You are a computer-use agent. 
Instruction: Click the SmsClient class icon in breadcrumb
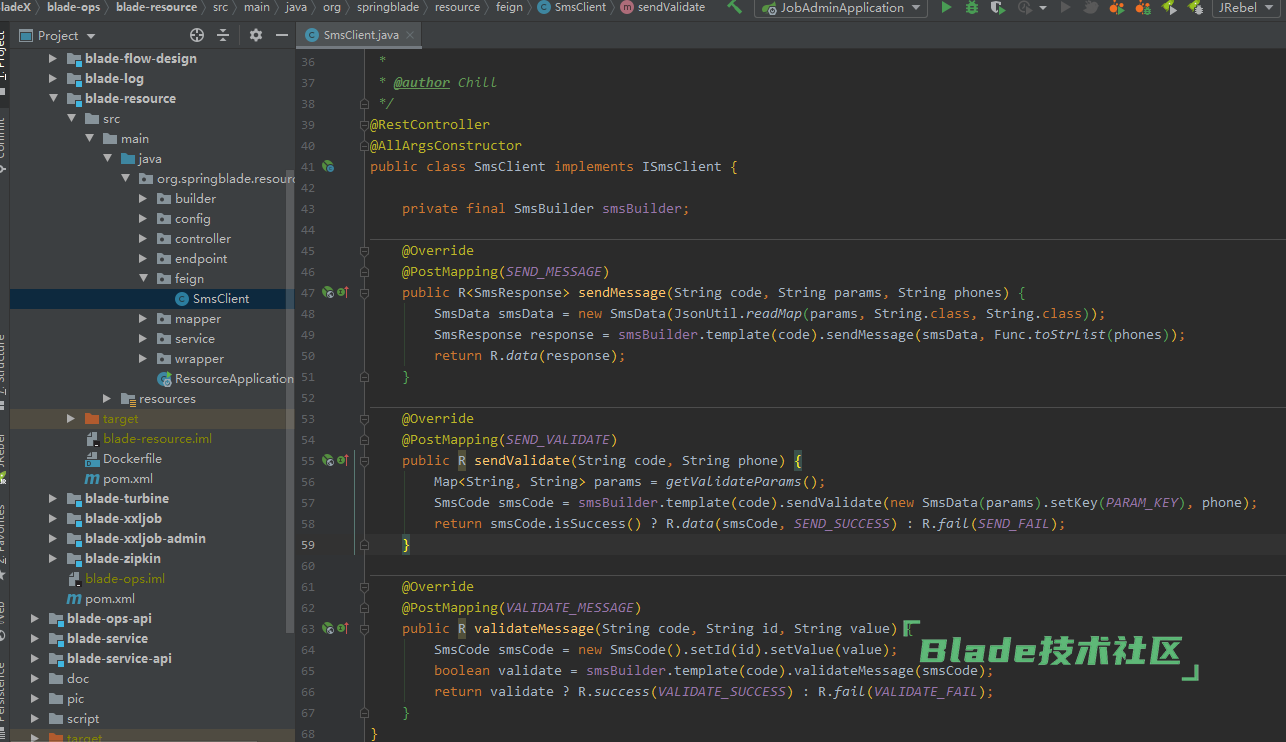coord(544,7)
